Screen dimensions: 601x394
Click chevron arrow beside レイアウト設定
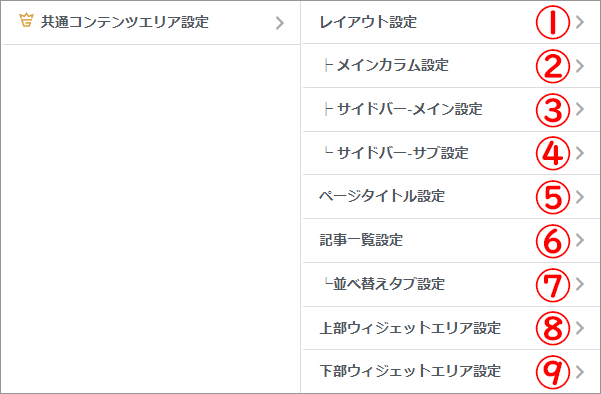(580, 22)
